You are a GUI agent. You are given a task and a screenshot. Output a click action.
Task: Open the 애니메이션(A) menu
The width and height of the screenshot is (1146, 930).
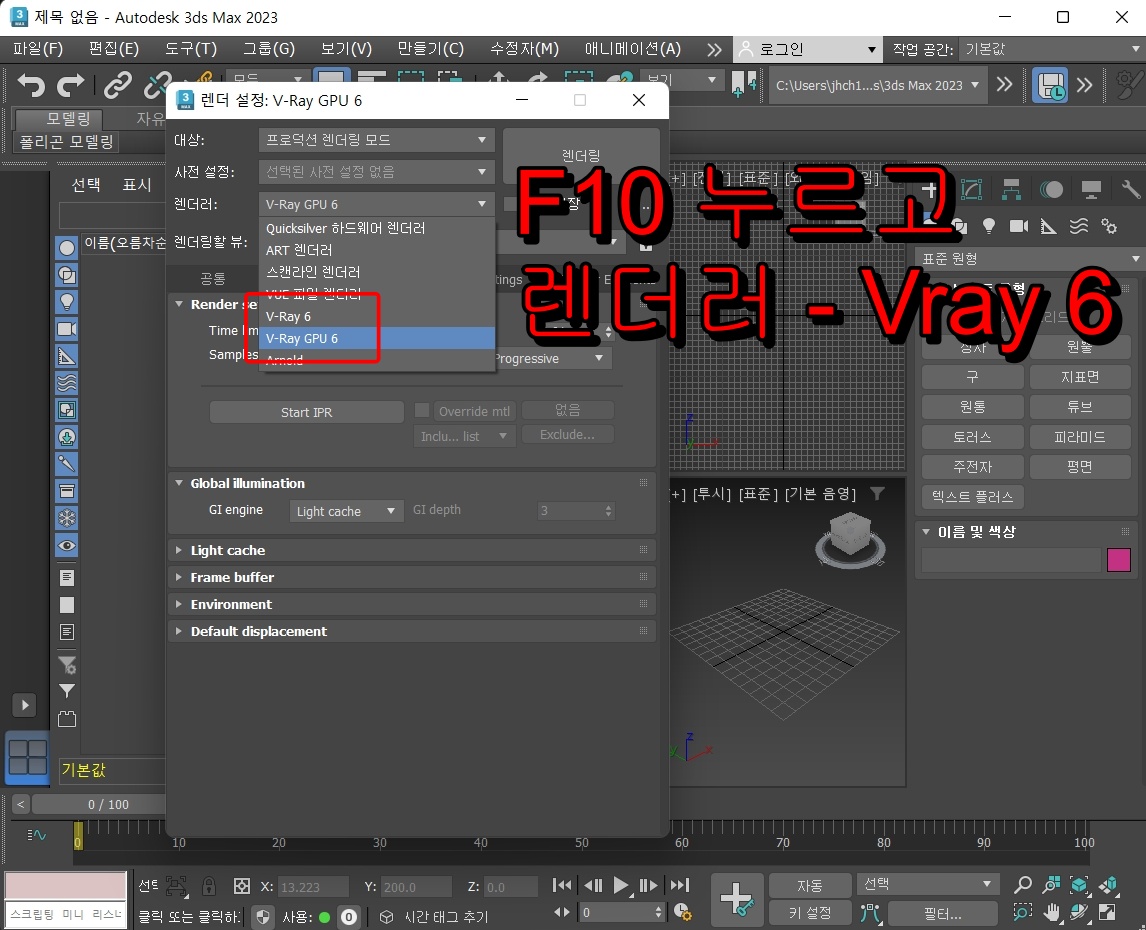633,49
